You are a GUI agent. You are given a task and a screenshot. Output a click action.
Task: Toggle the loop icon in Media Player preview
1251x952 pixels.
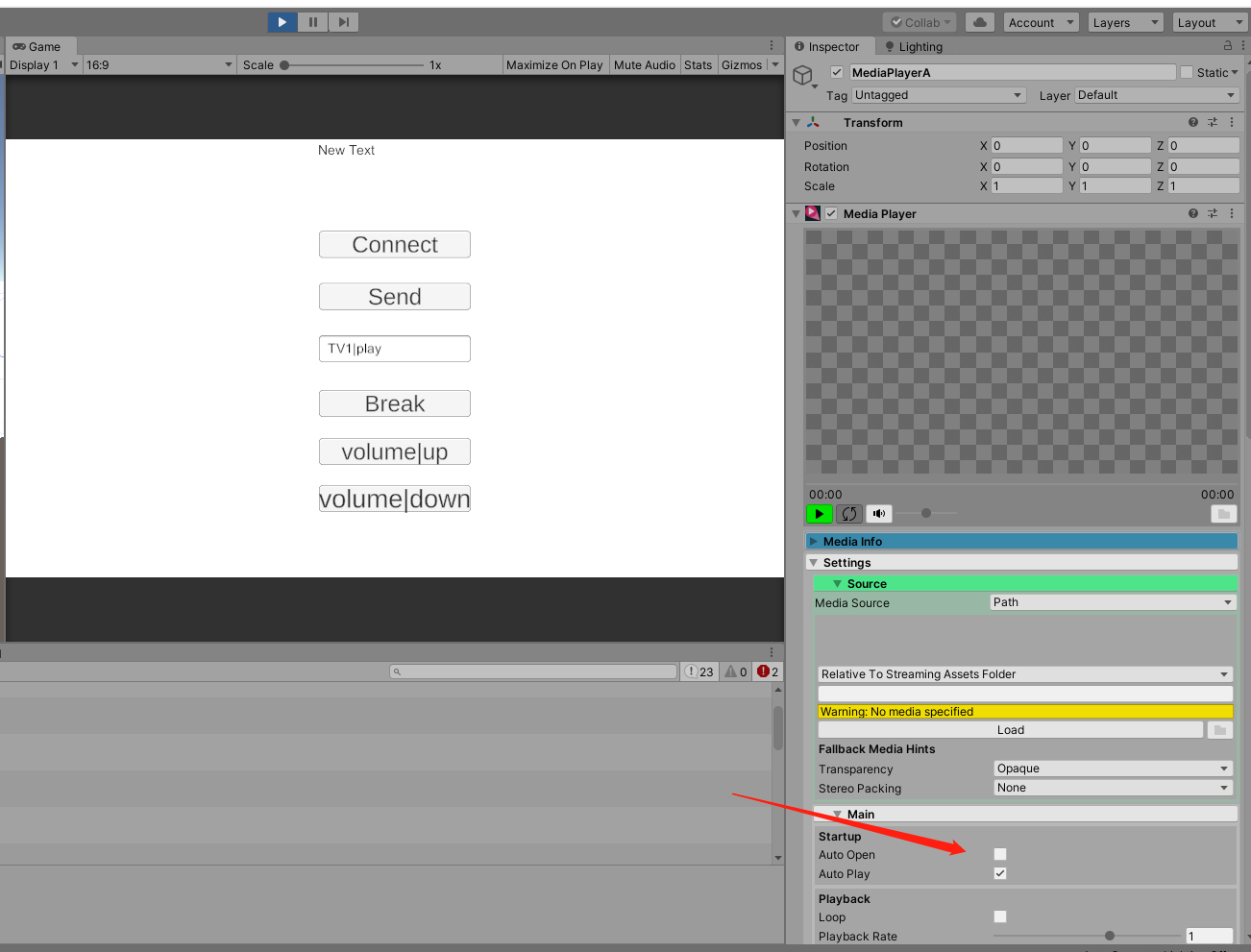click(848, 513)
